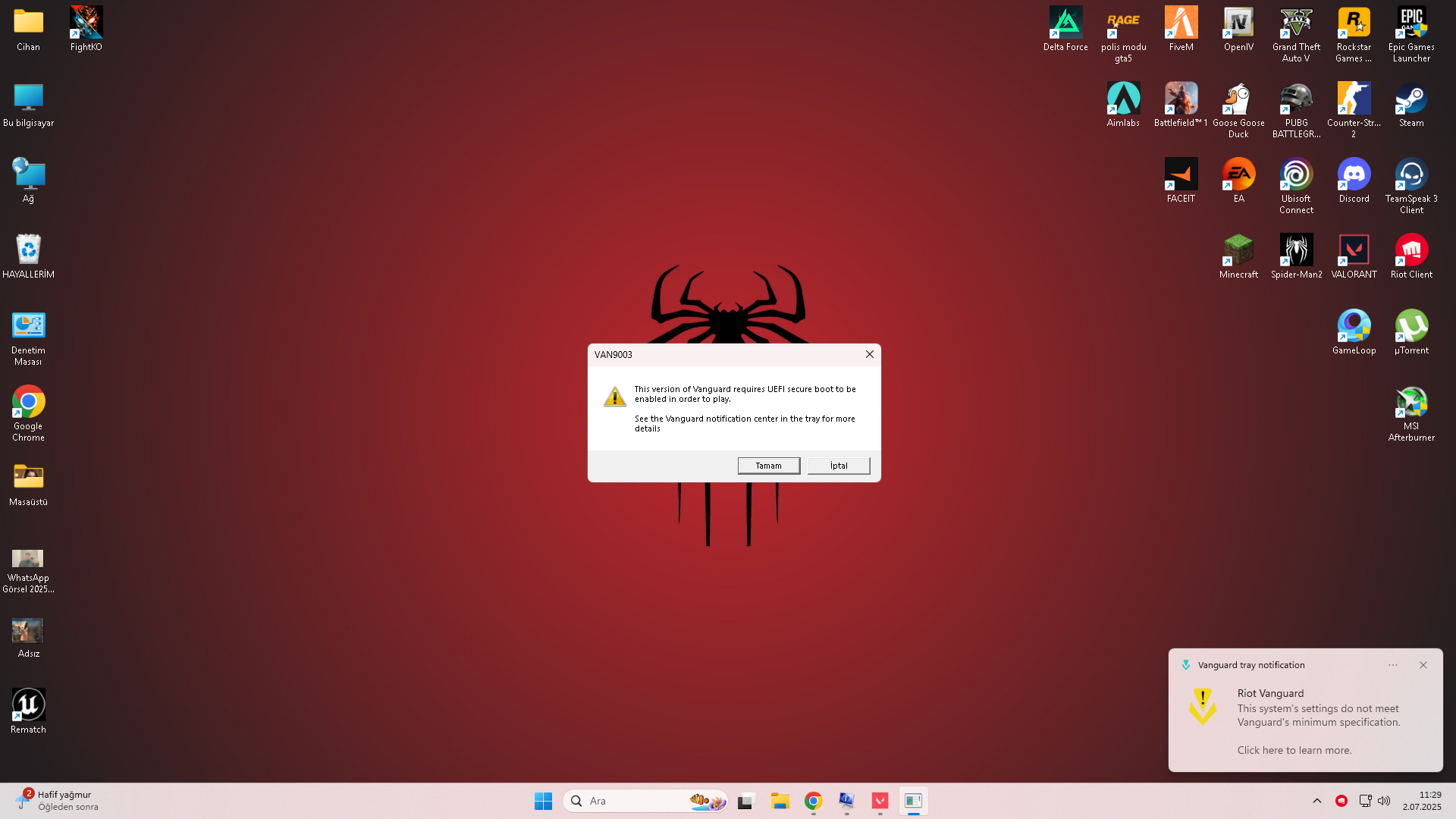Viewport: 1456px width, 819px height.
Task: Select the Steam desktop shortcut
Action: pos(1411,105)
